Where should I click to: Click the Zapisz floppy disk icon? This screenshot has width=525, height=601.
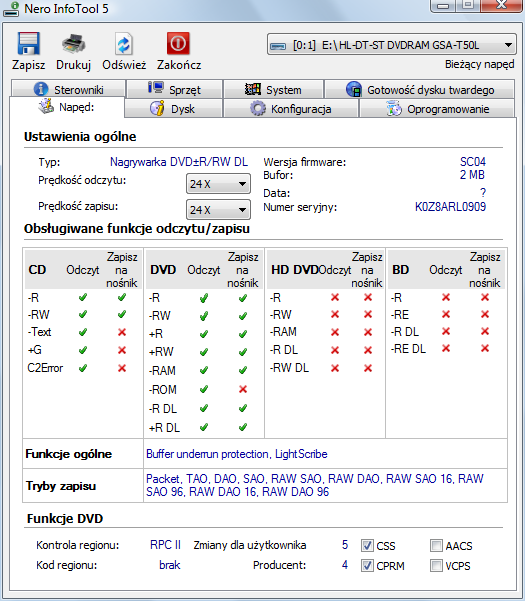click(28, 43)
